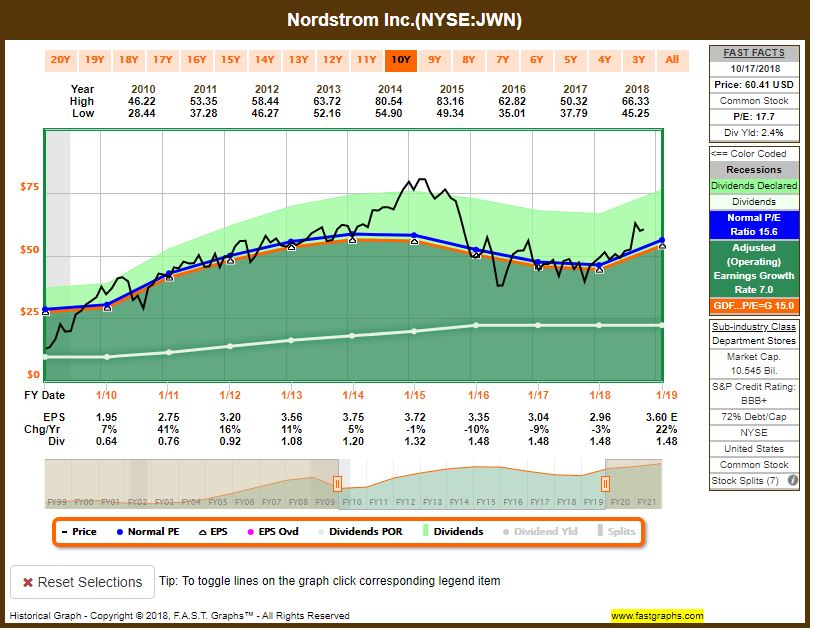This screenshot has height=630, width=813.
Task: Click the Stock Splits (7) entry
Action: pos(745,481)
